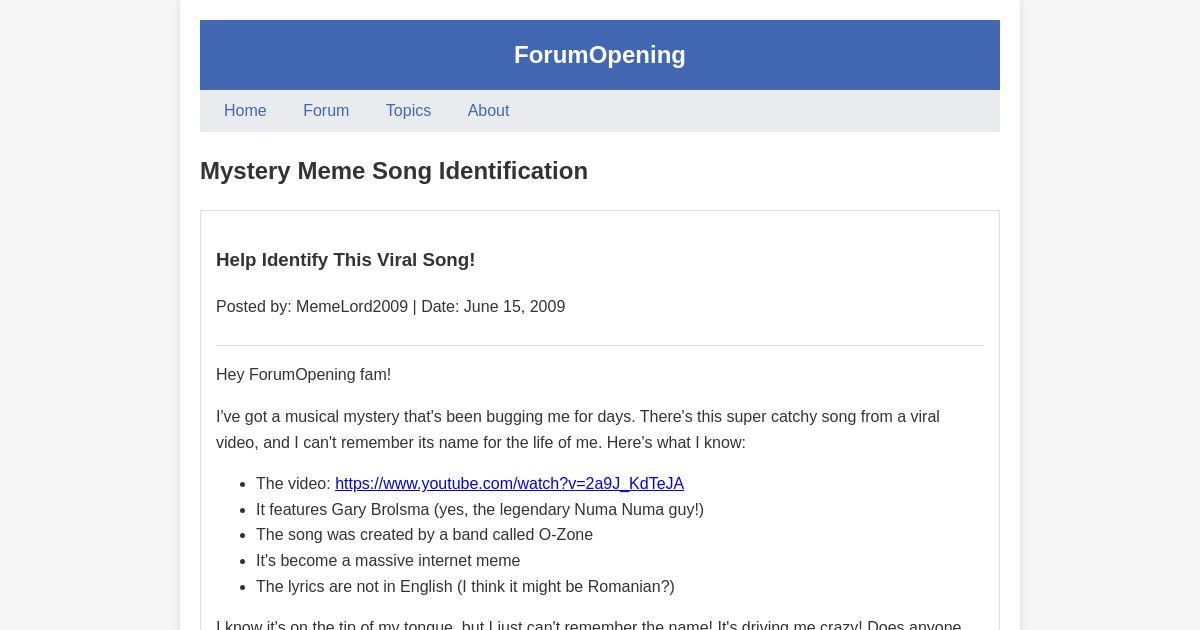The image size is (1200, 630).
Task: Select Topics in the navigation bar
Action: click(x=408, y=110)
